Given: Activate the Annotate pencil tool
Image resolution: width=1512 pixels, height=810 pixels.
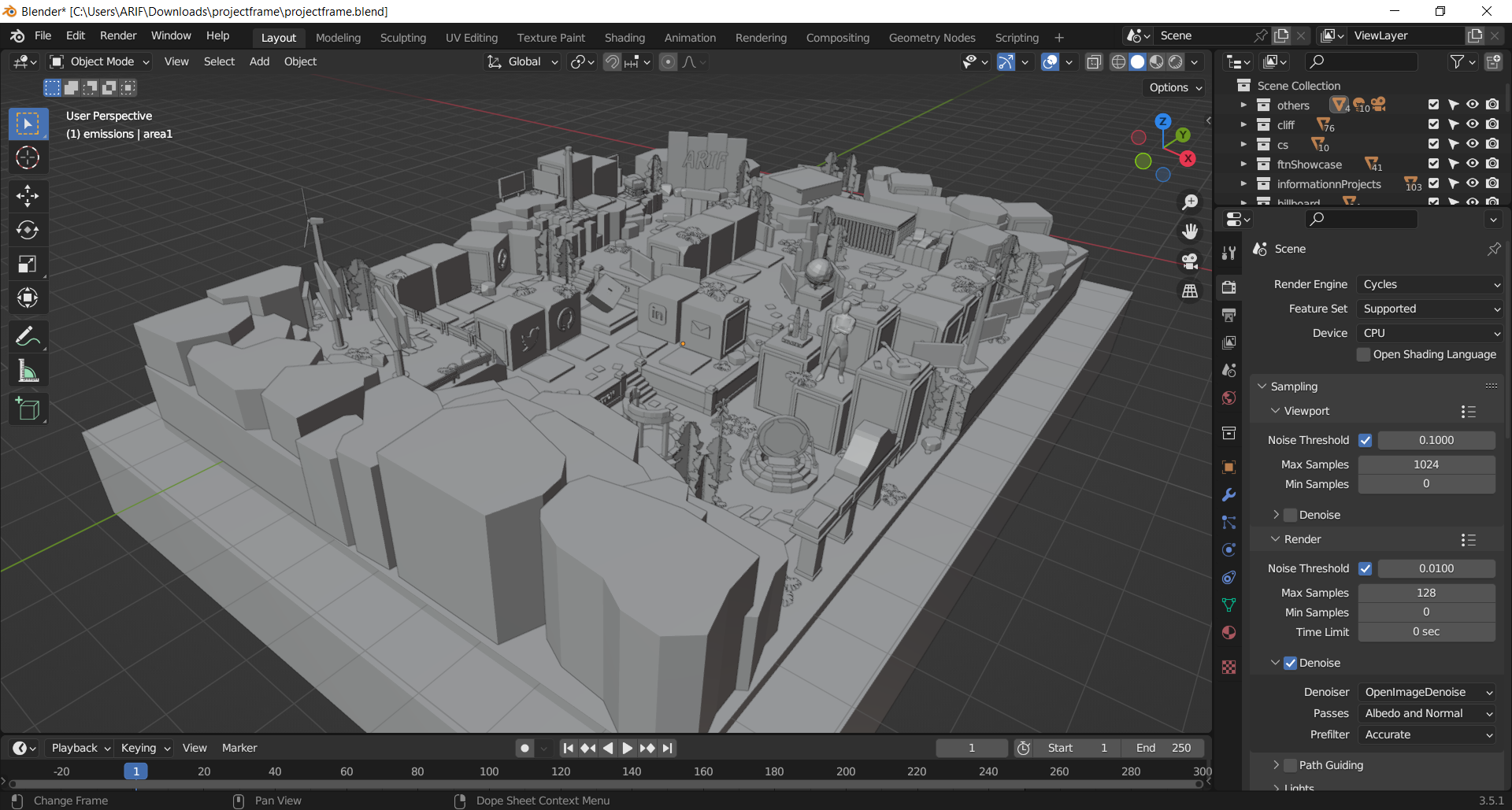Looking at the screenshot, I should (x=28, y=337).
